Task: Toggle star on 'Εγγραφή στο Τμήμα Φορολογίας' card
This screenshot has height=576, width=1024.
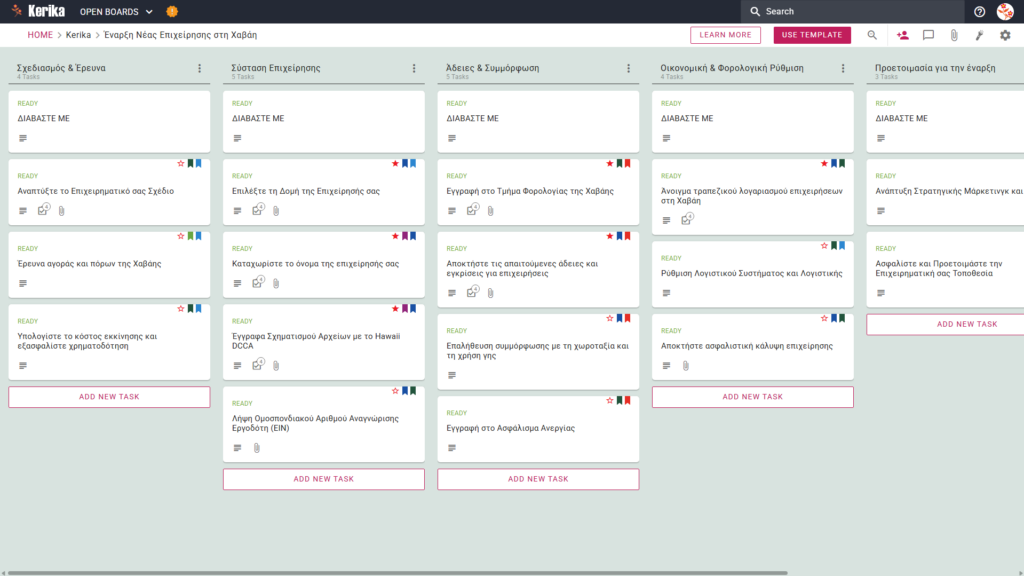Action: (x=610, y=163)
